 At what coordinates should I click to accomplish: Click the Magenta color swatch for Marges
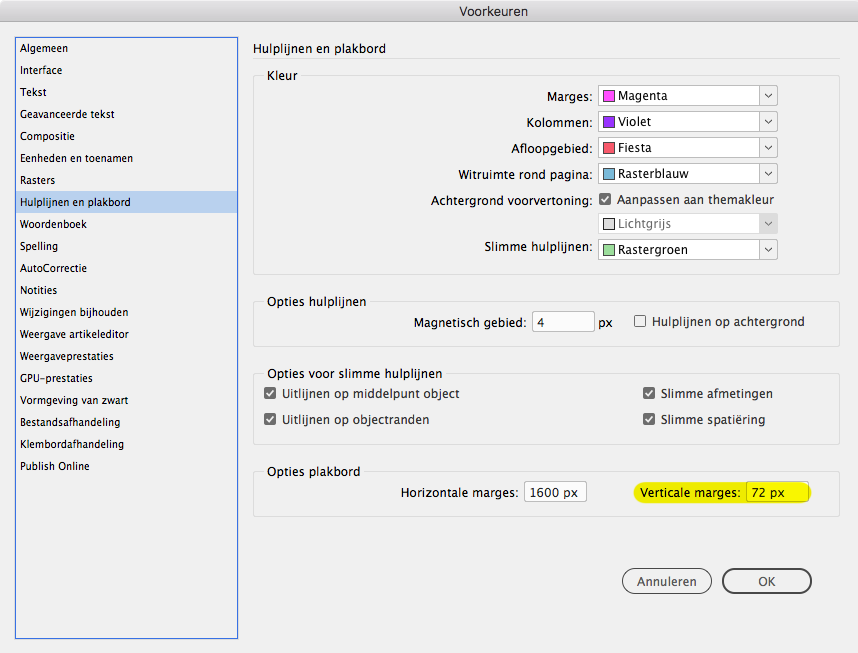(x=608, y=96)
